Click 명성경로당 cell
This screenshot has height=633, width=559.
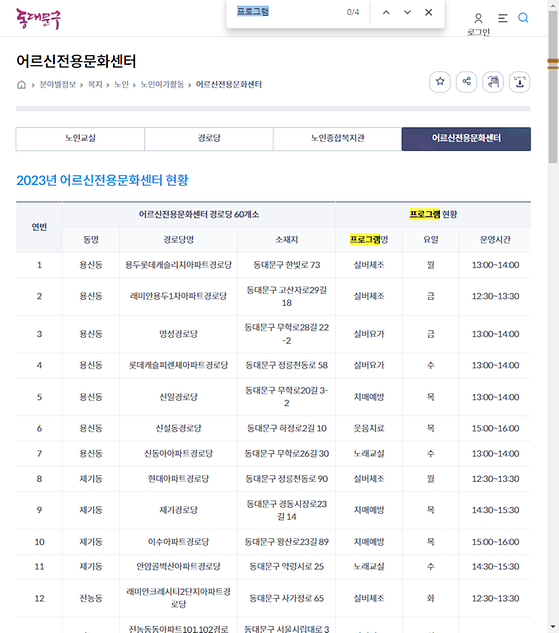[x=178, y=334]
